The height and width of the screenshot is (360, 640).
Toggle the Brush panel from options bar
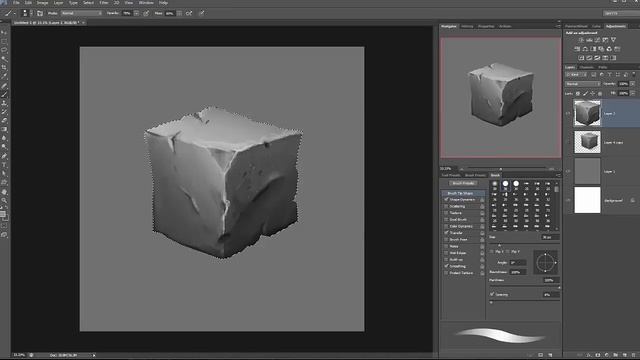click(40, 13)
